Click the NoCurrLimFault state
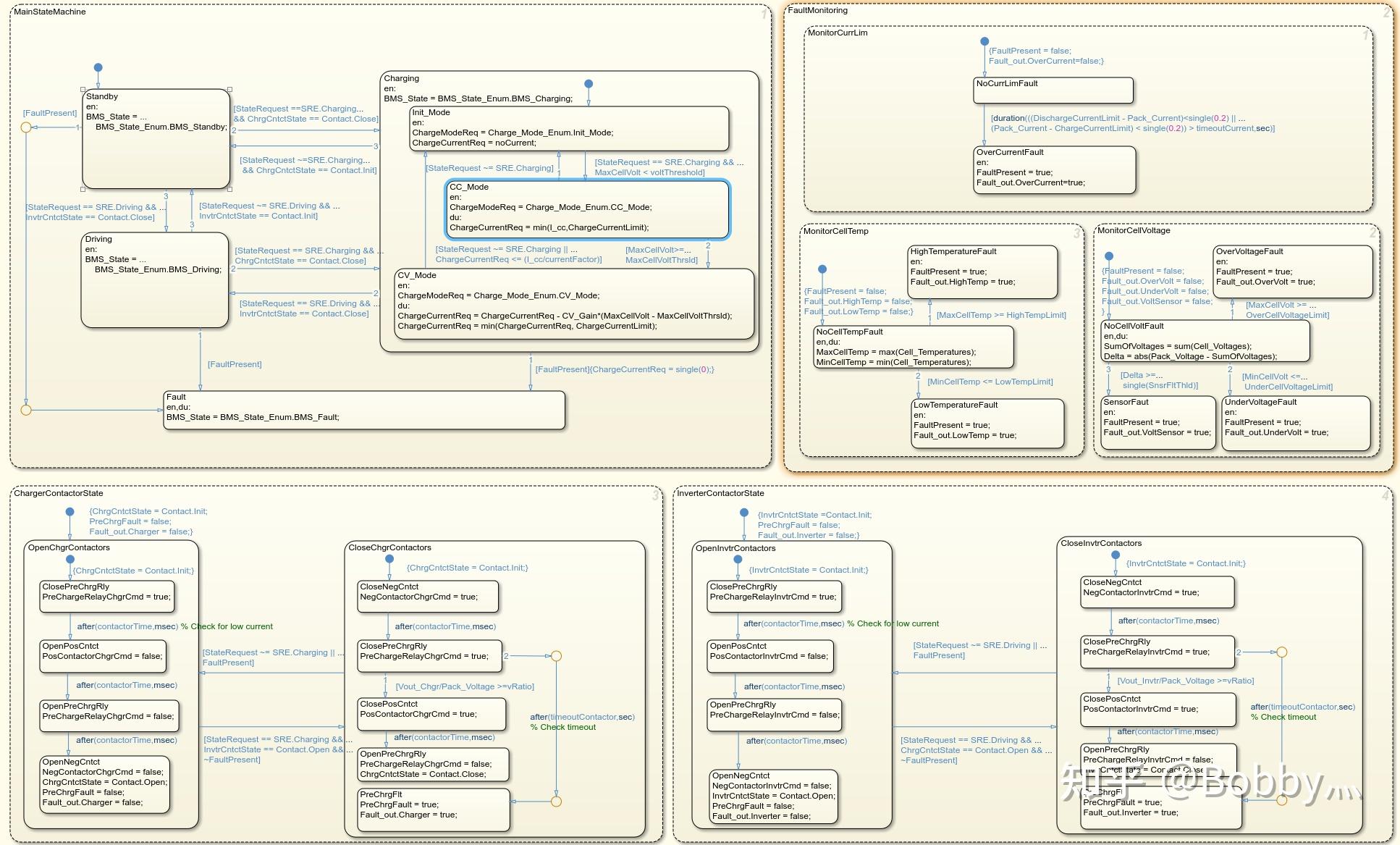This screenshot has height=845, width=1400. pos(1053,91)
